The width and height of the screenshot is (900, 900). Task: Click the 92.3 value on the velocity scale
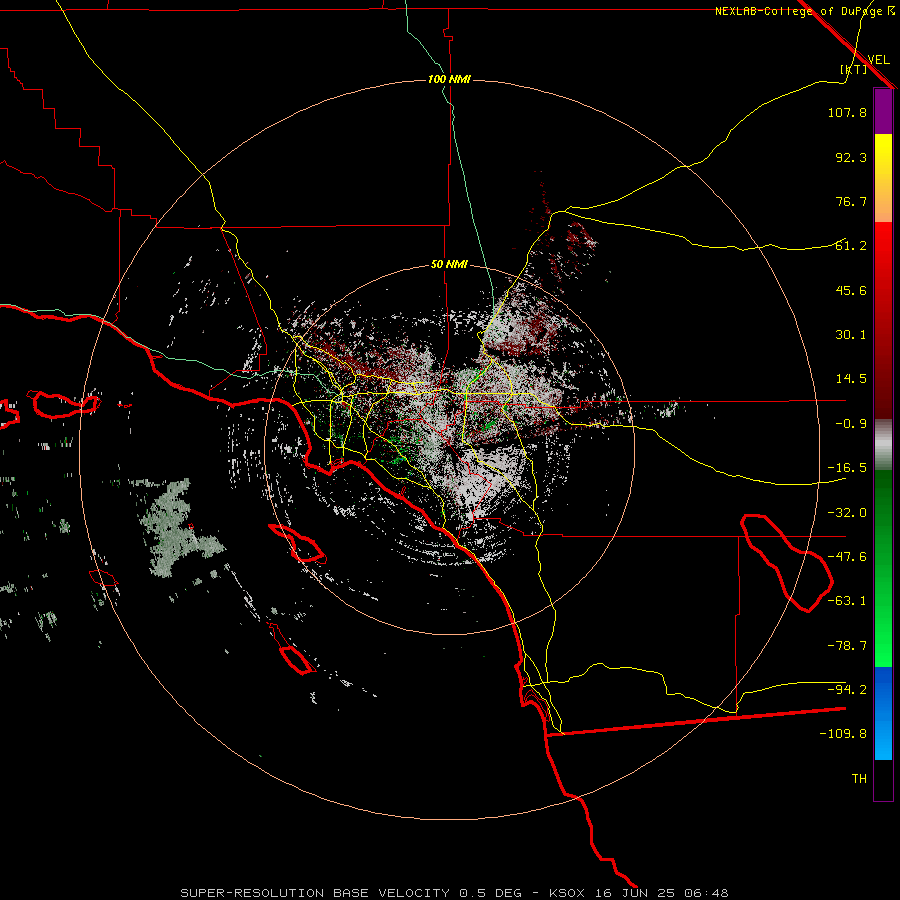851,157
